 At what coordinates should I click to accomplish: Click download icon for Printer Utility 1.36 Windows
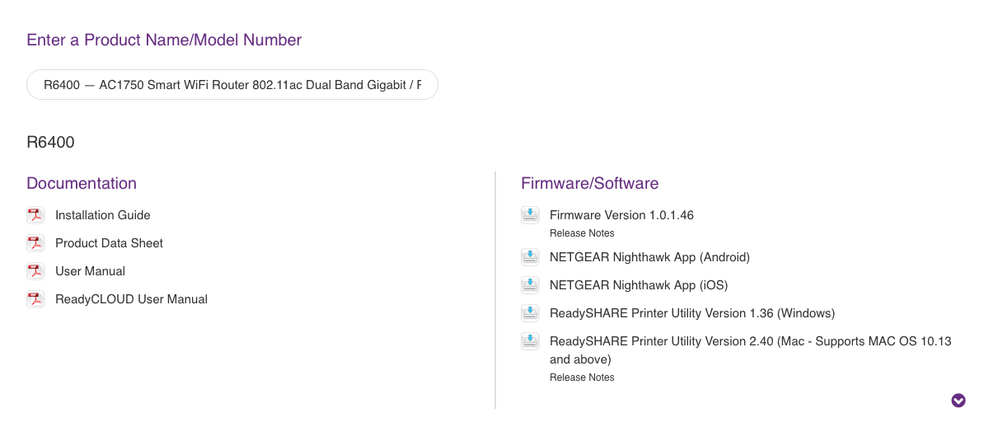(530, 313)
